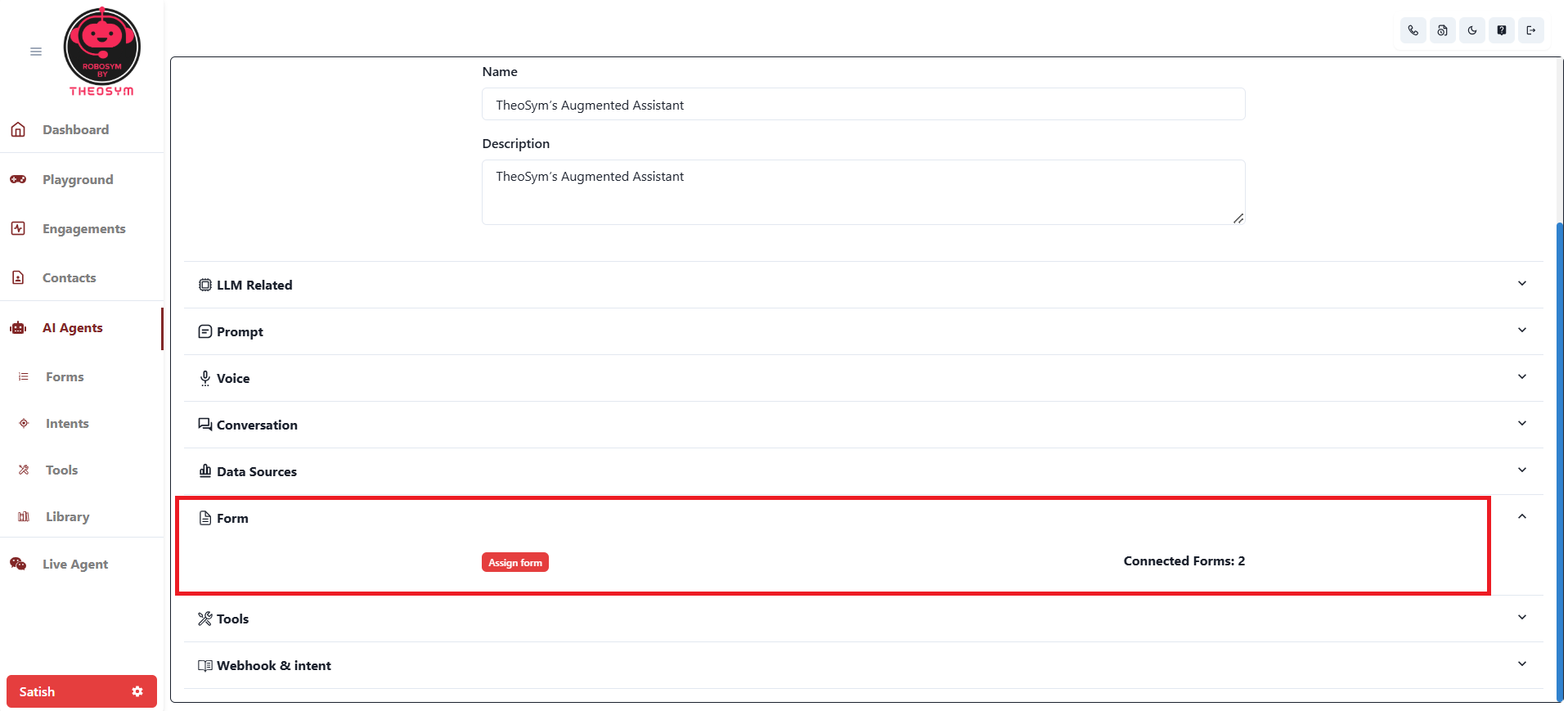Open the file history icon in top bar

[x=1442, y=30]
